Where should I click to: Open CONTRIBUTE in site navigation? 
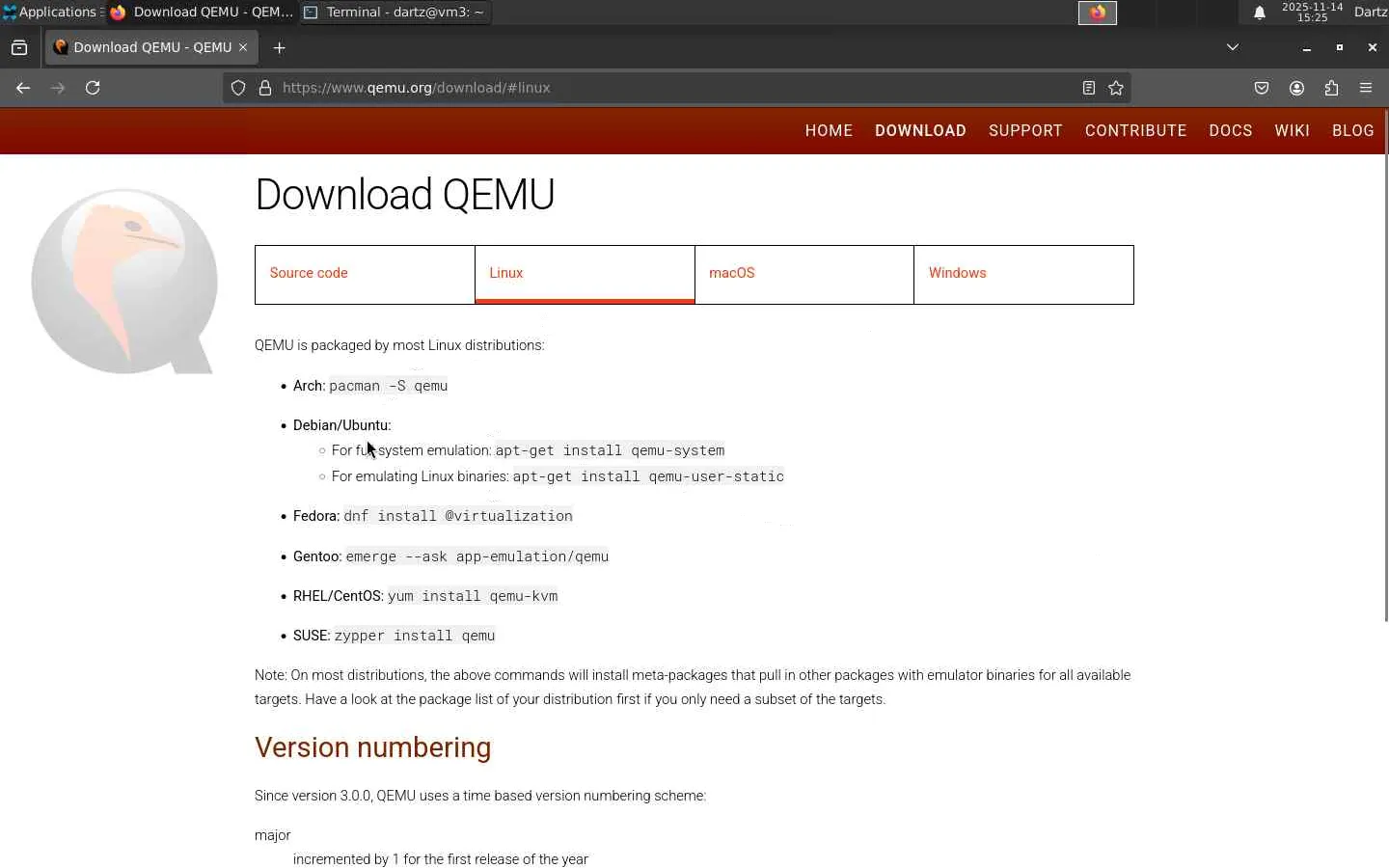click(x=1135, y=131)
